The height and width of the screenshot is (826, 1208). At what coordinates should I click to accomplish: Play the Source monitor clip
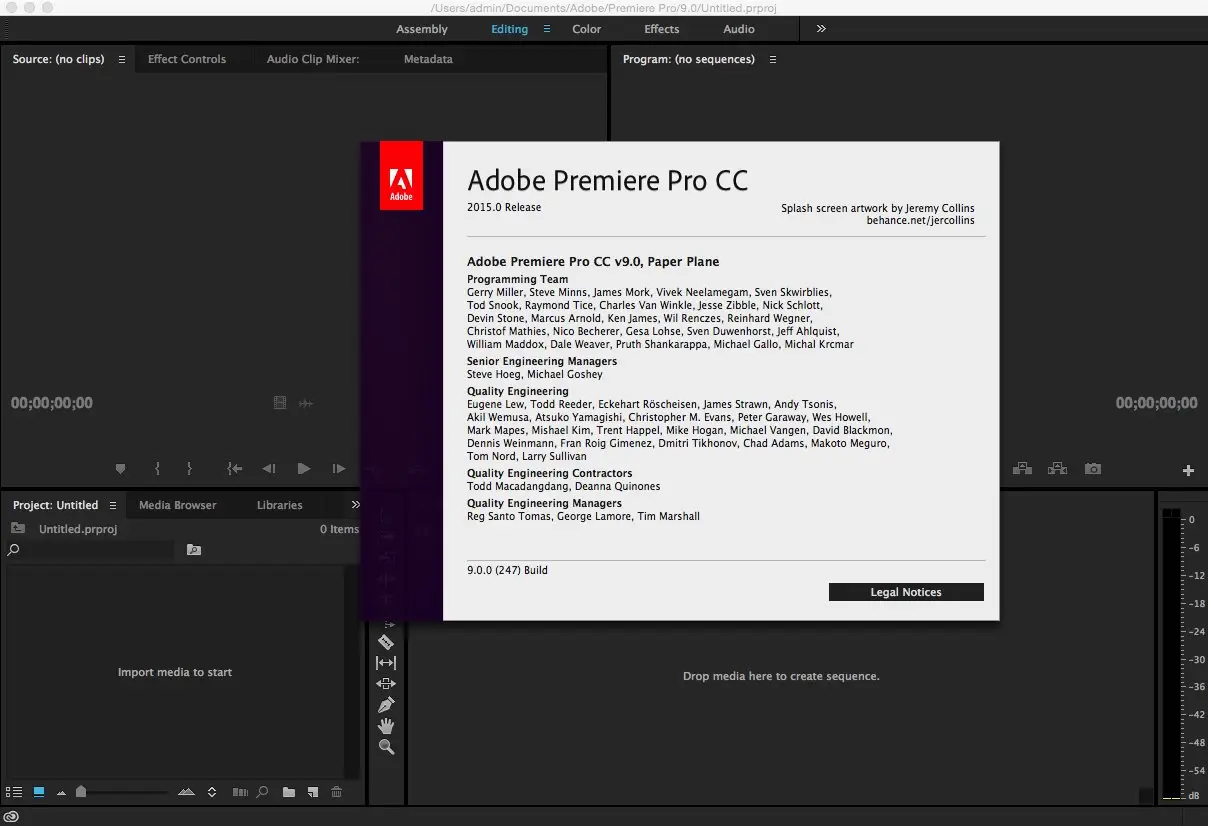point(304,468)
